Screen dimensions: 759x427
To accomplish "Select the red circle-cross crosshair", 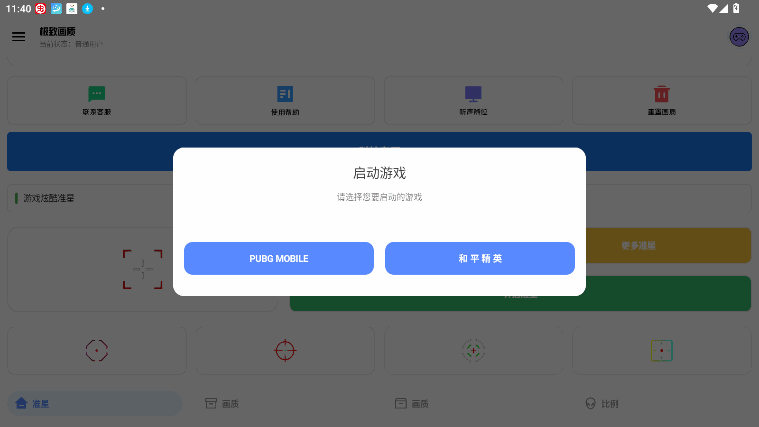I will click(x=285, y=351).
